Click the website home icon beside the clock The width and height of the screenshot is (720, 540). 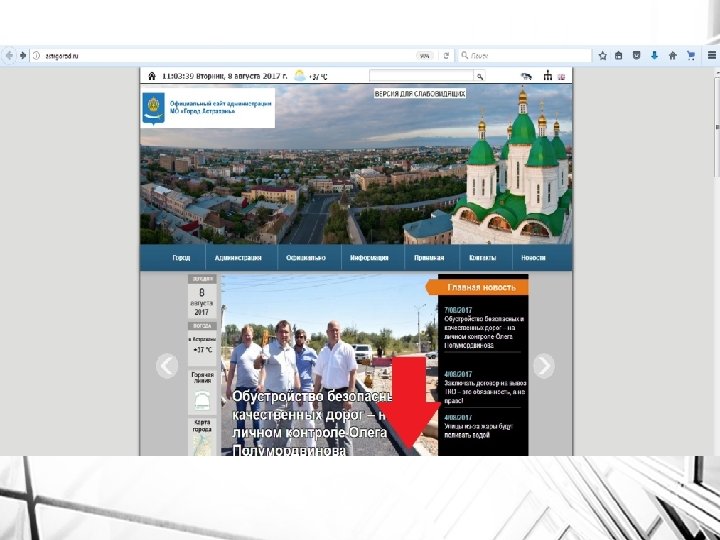pos(152,76)
